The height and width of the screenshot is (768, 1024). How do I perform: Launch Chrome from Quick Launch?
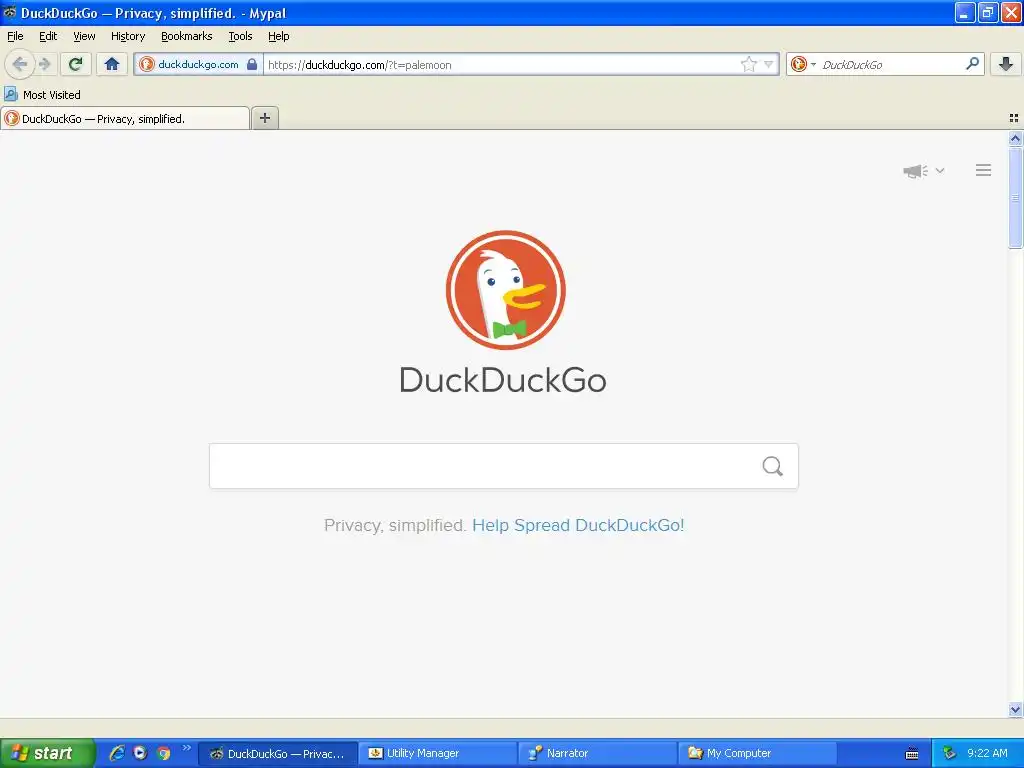coord(163,753)
